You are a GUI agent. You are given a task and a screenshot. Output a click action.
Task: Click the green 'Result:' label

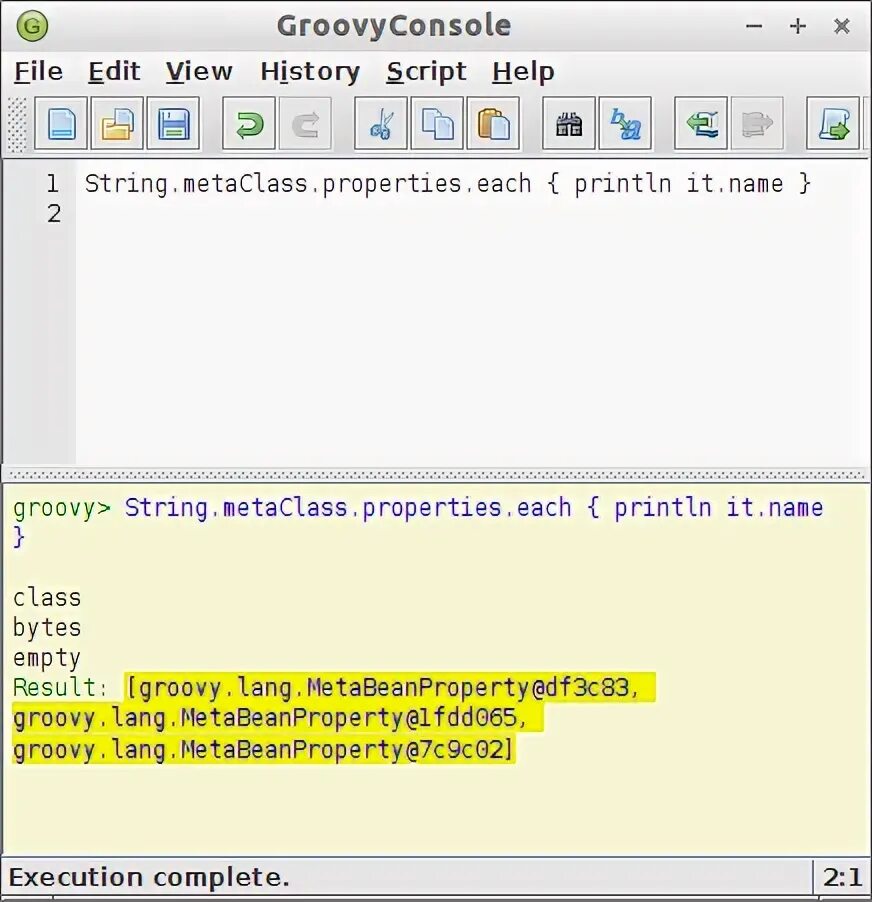point(60,687)
